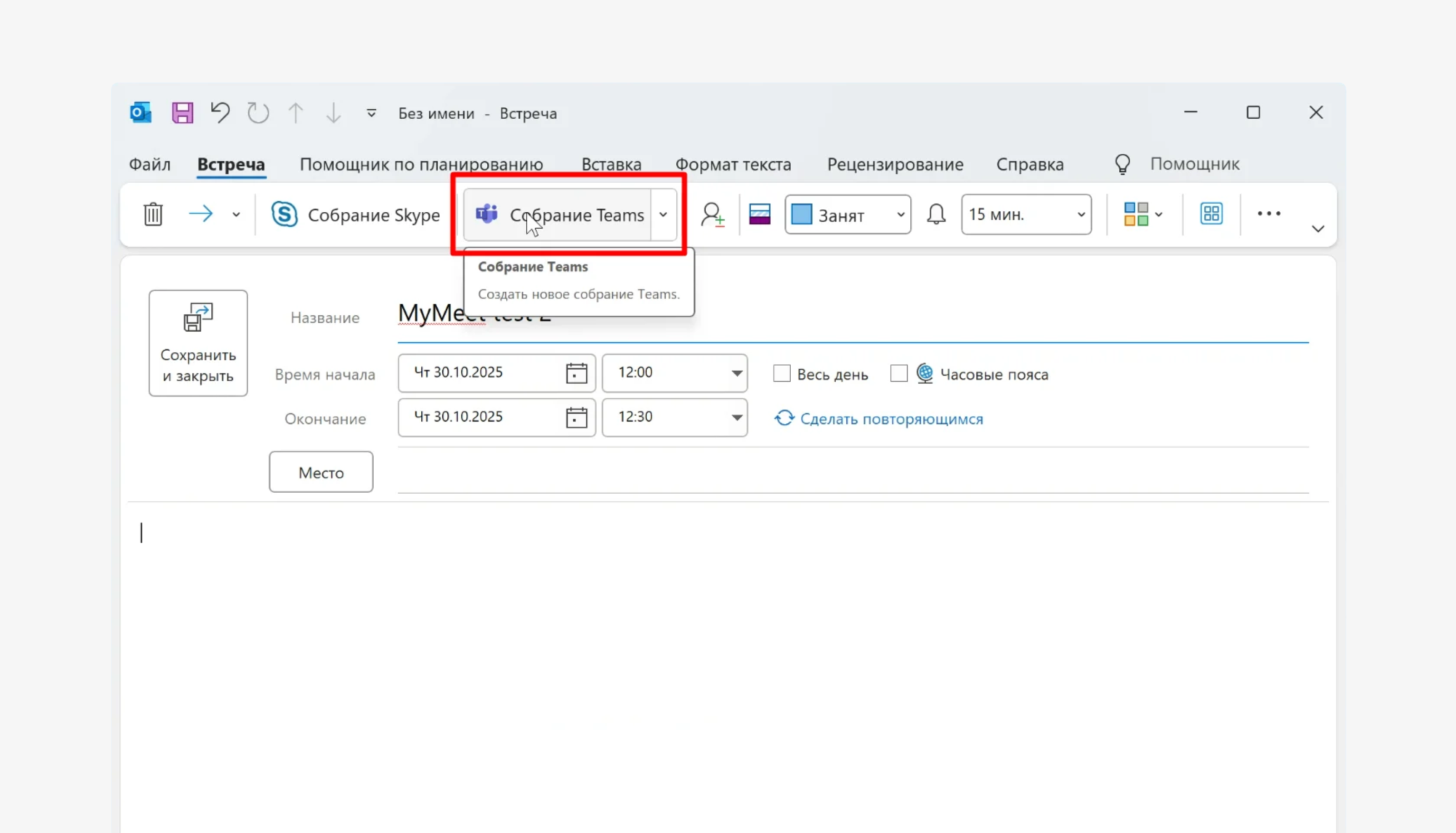
Task: Click the Teams Meeting button
Action: (558, 215)
